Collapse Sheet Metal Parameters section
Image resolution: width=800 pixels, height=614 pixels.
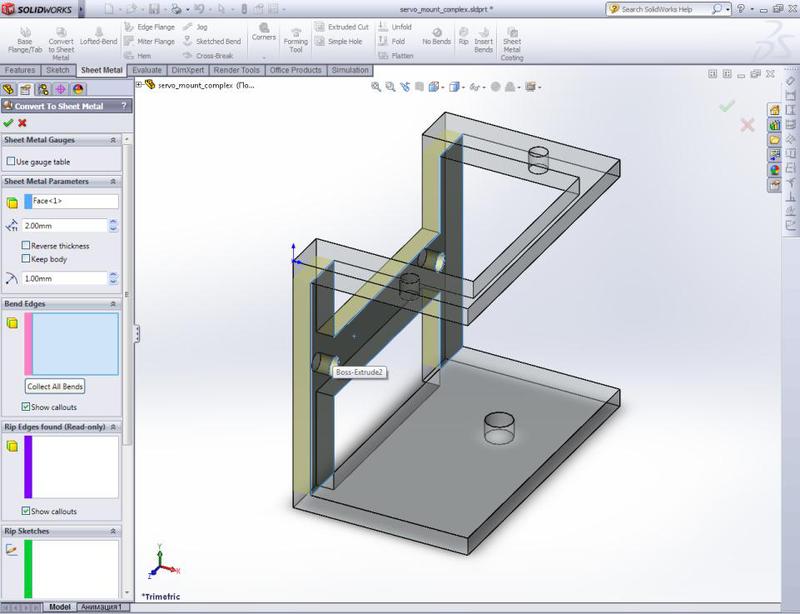(x=113, y=181)
